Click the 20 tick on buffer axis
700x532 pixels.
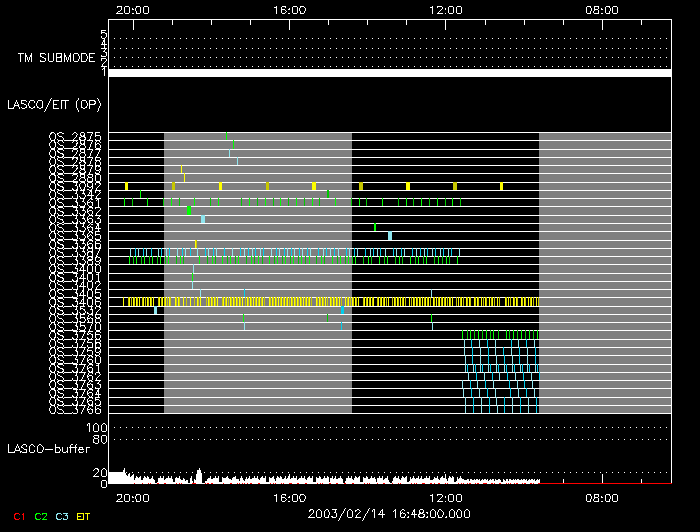[x=100, y=472]
